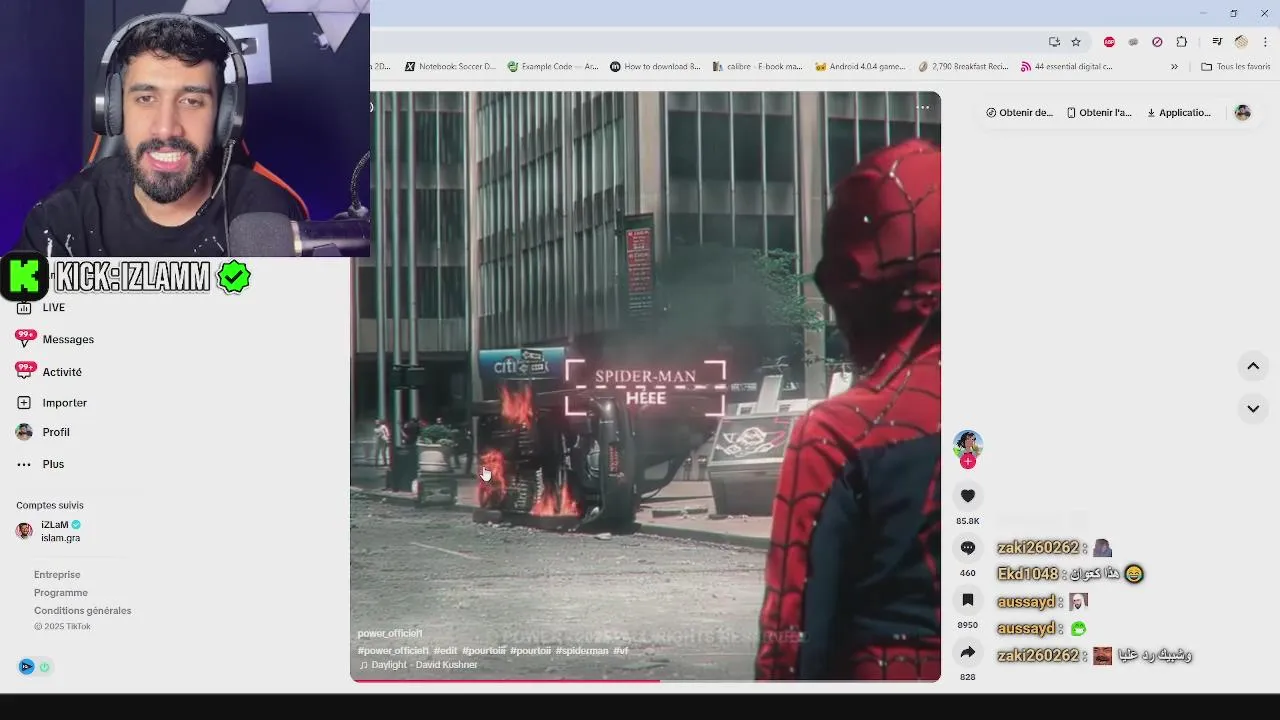Open 2,790 Breakfast Reci... bookmark

[x=962, y=67]
